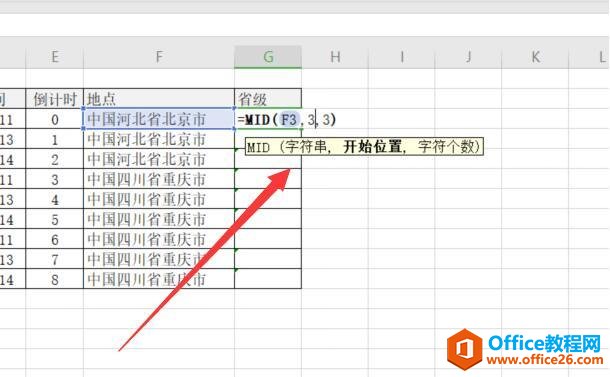The width and height of the screenshot is (610, 377).
Task: Click the 地点 header cell
Action: [x=159, y=99]
